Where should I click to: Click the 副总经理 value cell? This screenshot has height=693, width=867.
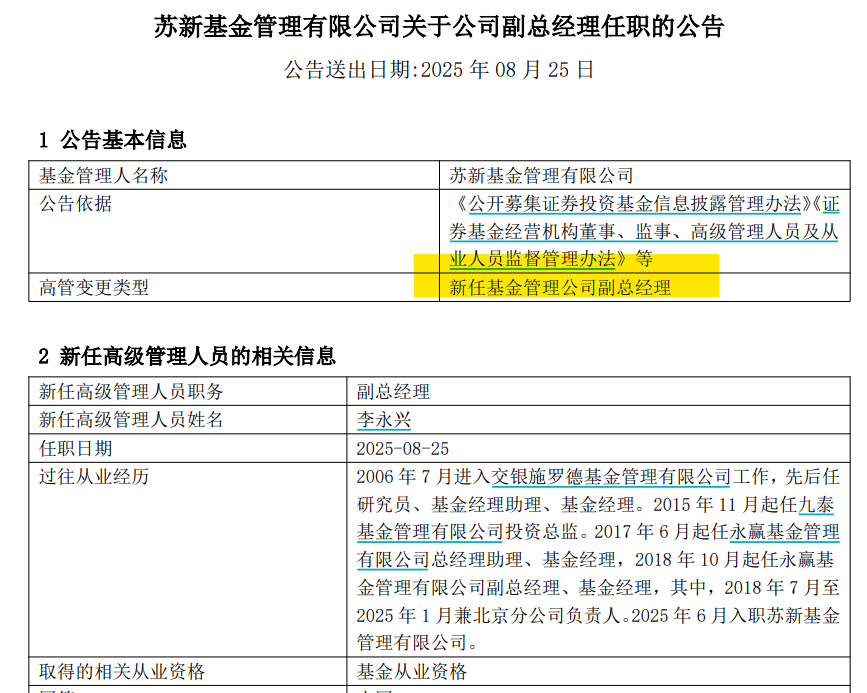pos(598,392)
